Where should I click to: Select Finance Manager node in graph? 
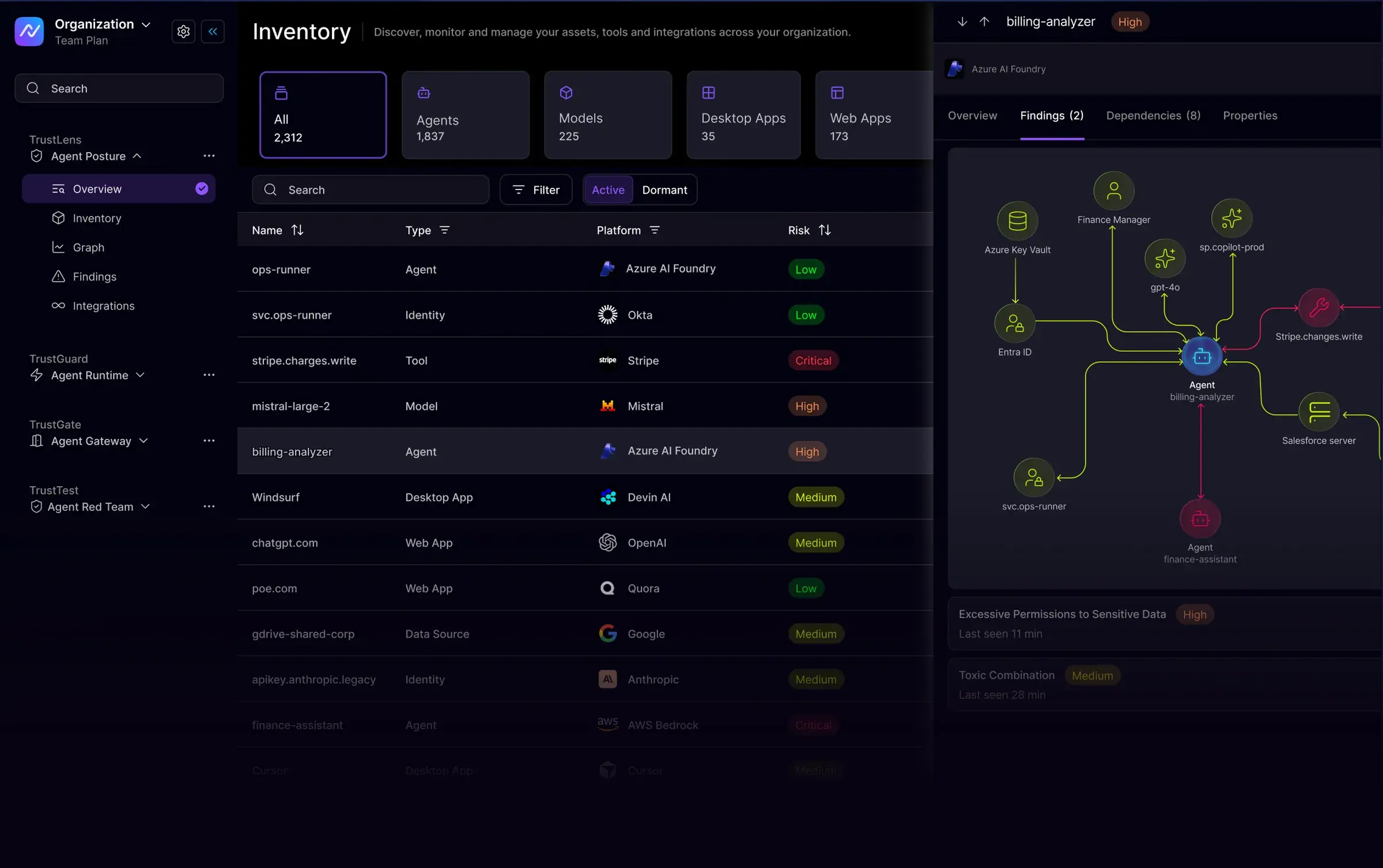(x=1113, y=191)
